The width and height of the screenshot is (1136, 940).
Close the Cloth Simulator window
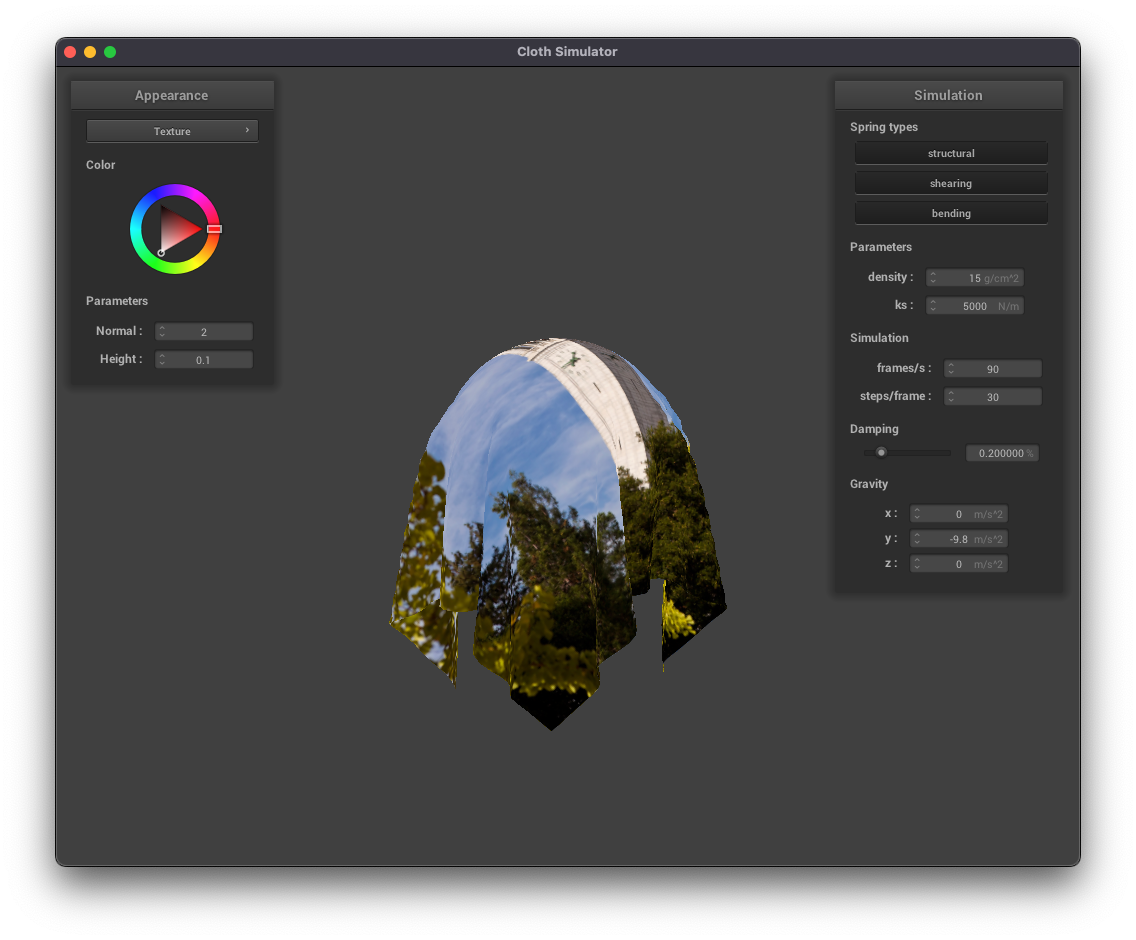[70, 51]
